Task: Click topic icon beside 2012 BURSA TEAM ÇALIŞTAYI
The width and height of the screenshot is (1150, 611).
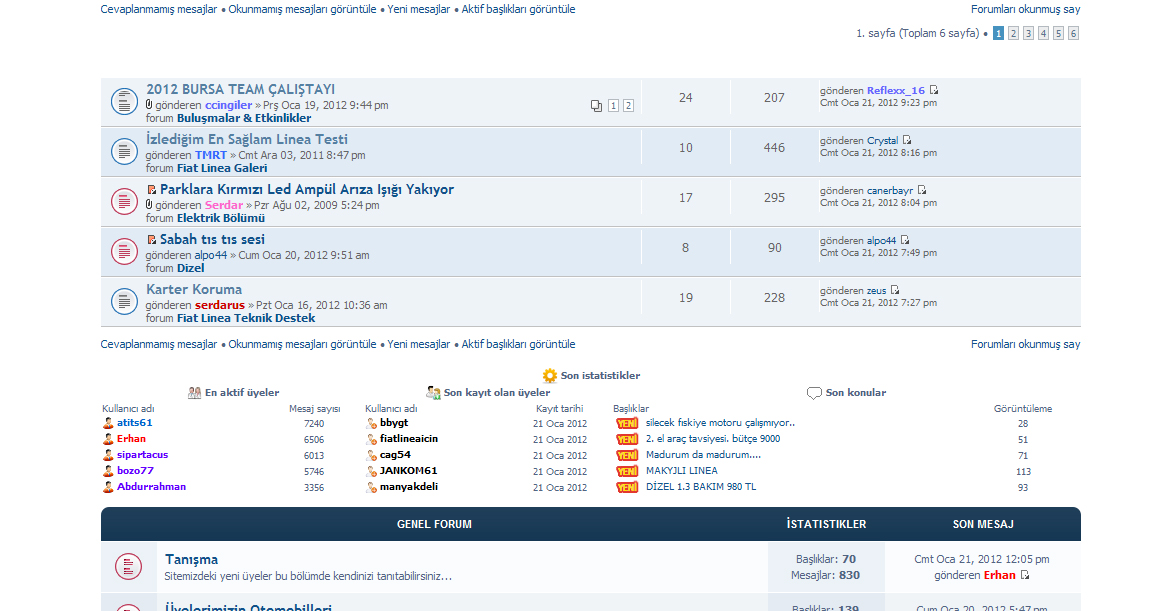Action: click(x=124, y=101)
